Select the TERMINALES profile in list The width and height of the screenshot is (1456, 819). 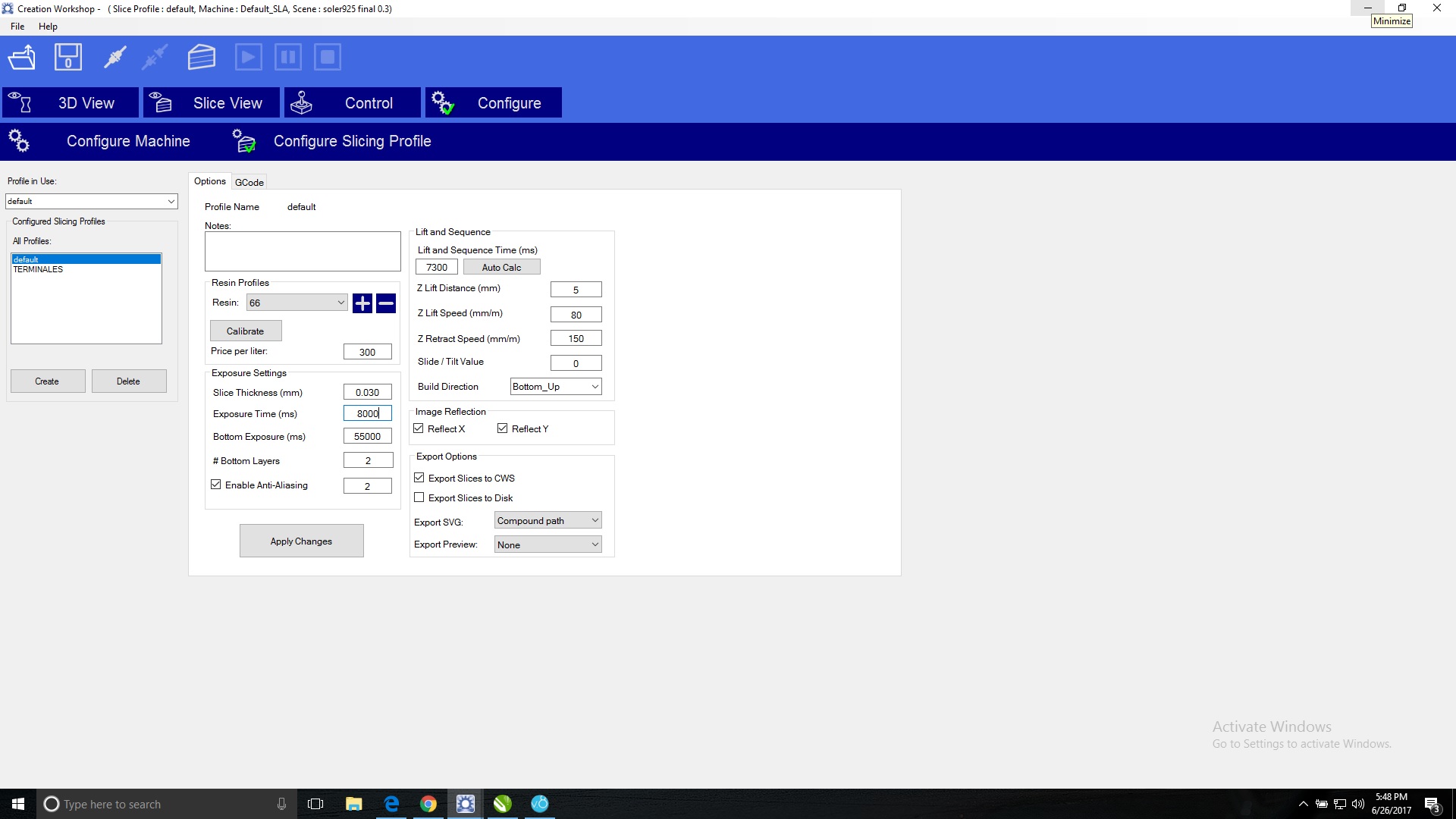[38, 269]
